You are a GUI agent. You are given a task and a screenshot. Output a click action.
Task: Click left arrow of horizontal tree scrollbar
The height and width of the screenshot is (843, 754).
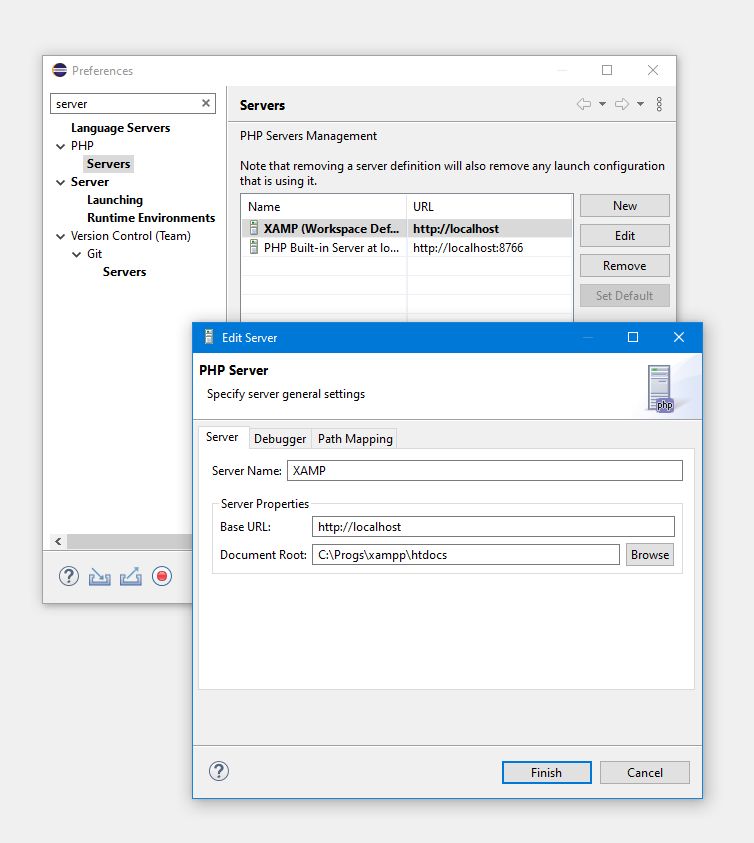[58, 541]
